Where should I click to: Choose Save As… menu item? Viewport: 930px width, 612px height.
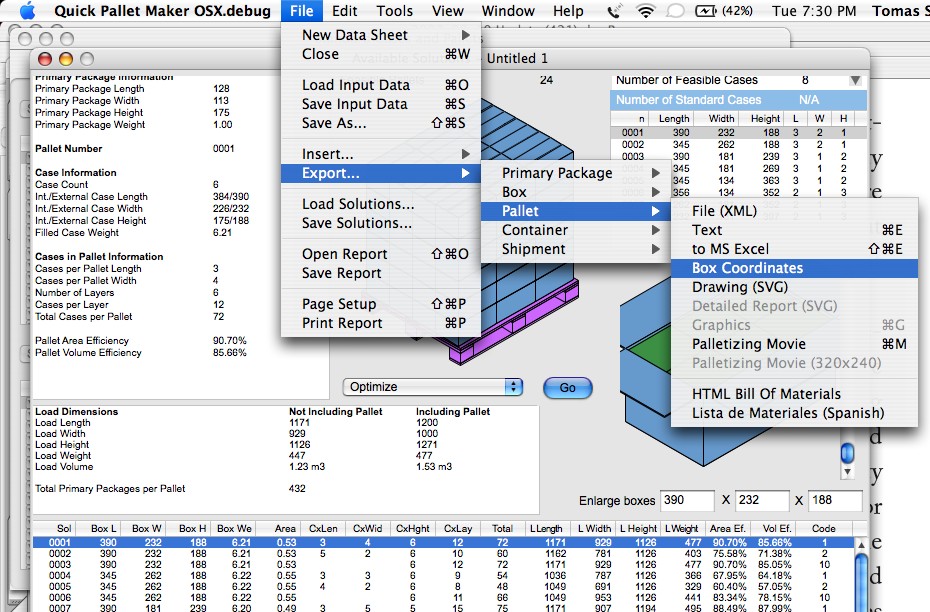(380, 123)
